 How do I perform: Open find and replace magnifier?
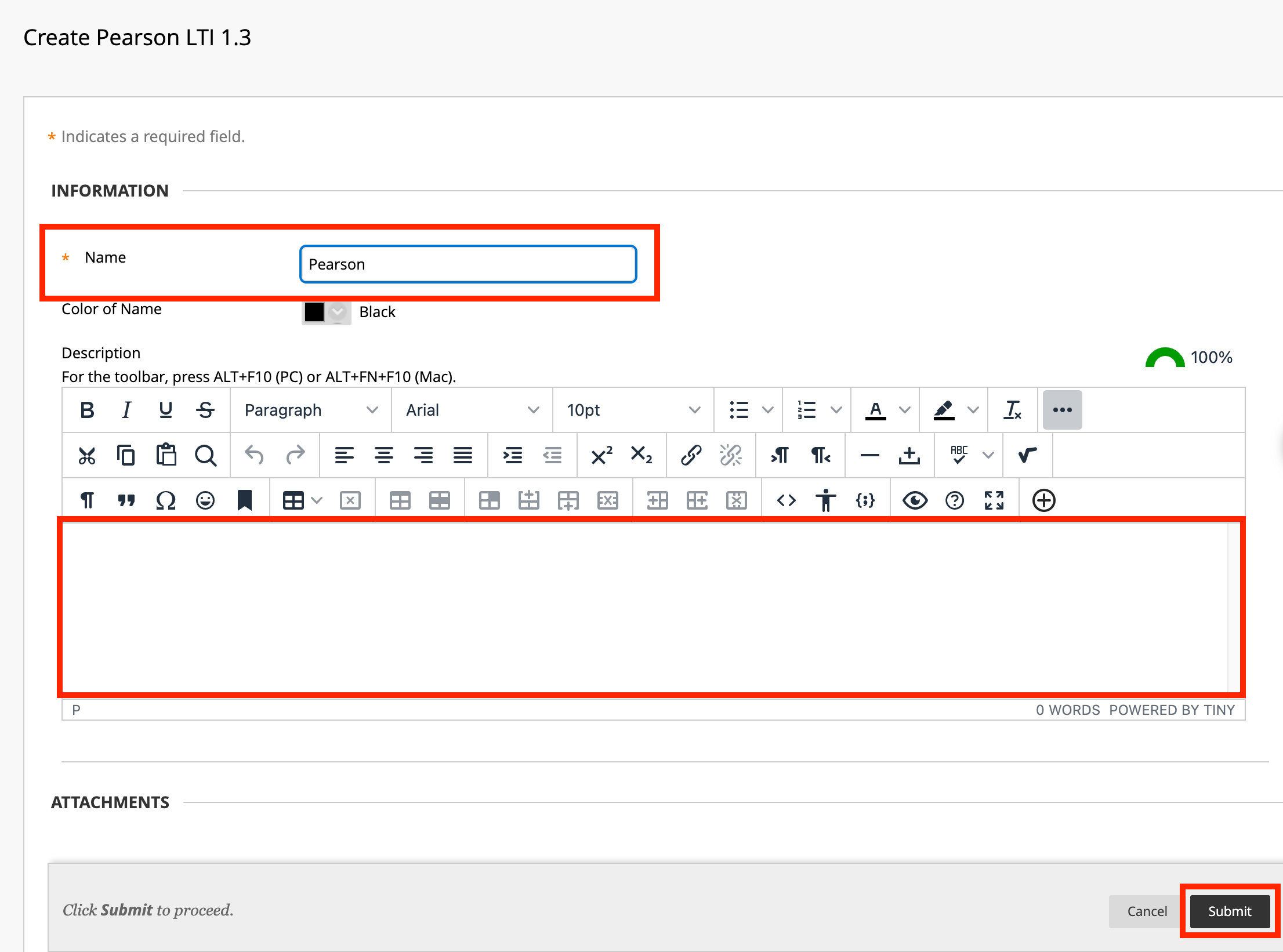click(205, 455)
